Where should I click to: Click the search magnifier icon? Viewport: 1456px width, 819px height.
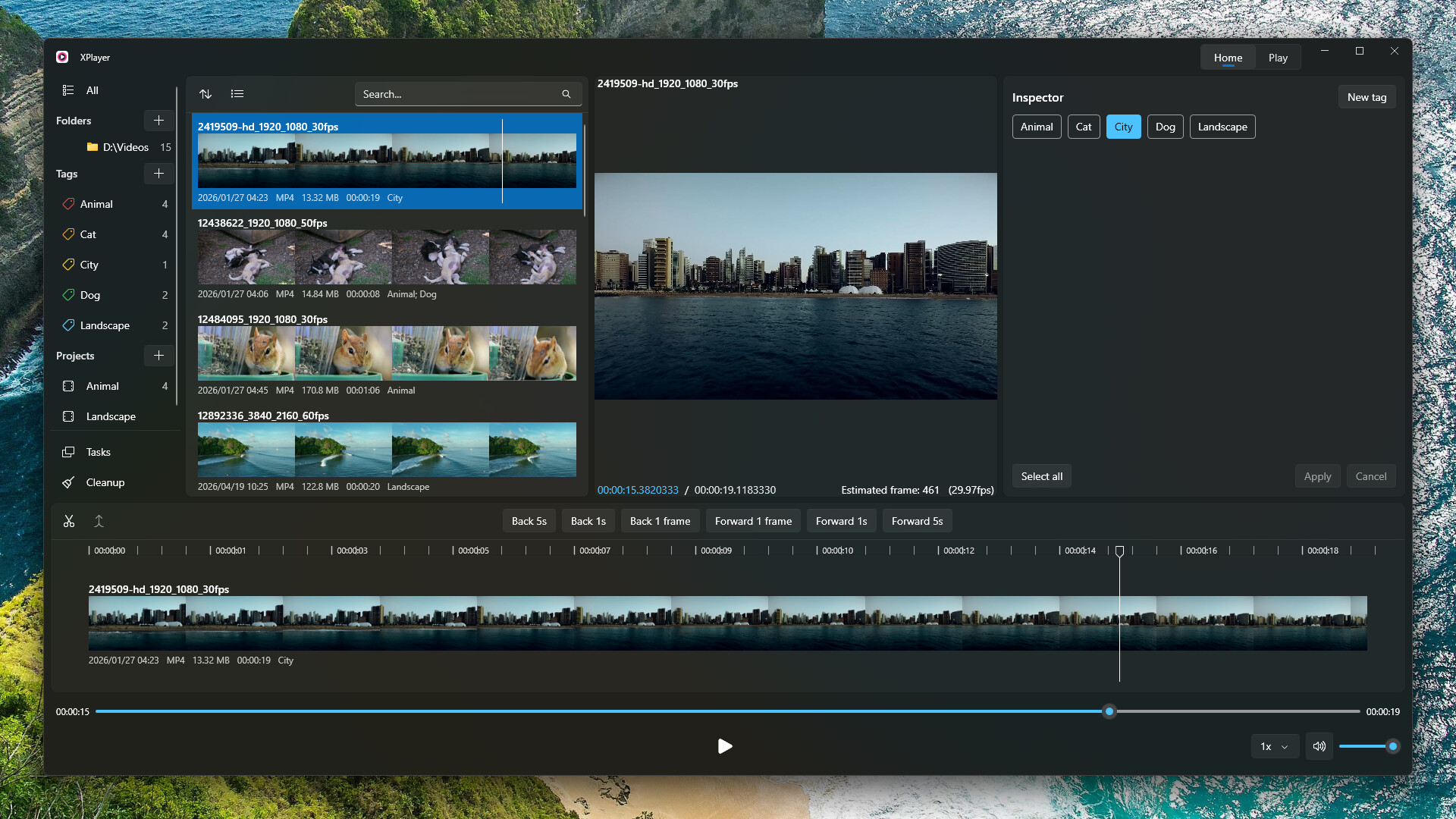[x=566, y=94]
